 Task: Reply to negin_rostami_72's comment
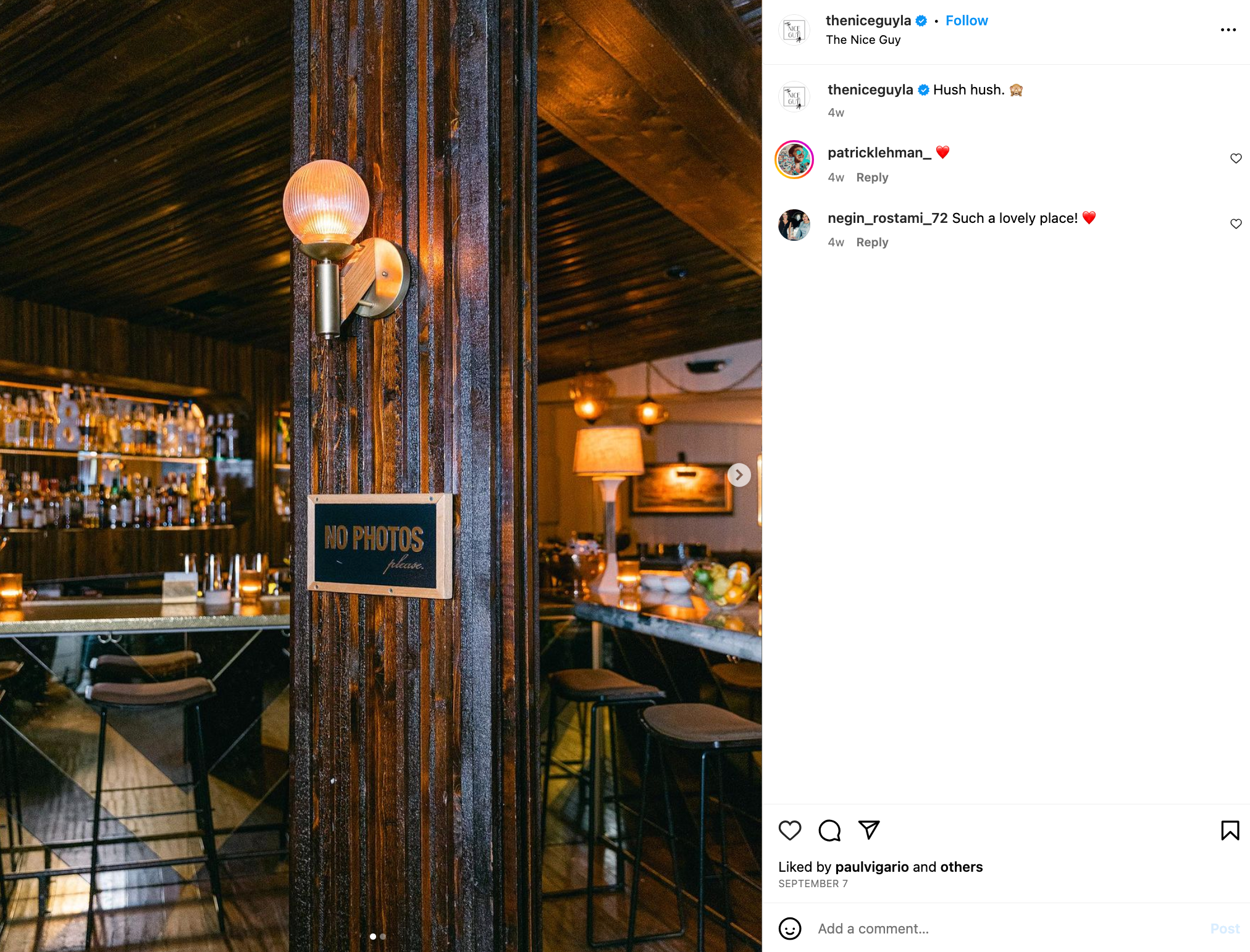pyautogui.click(x=872, y=242)
